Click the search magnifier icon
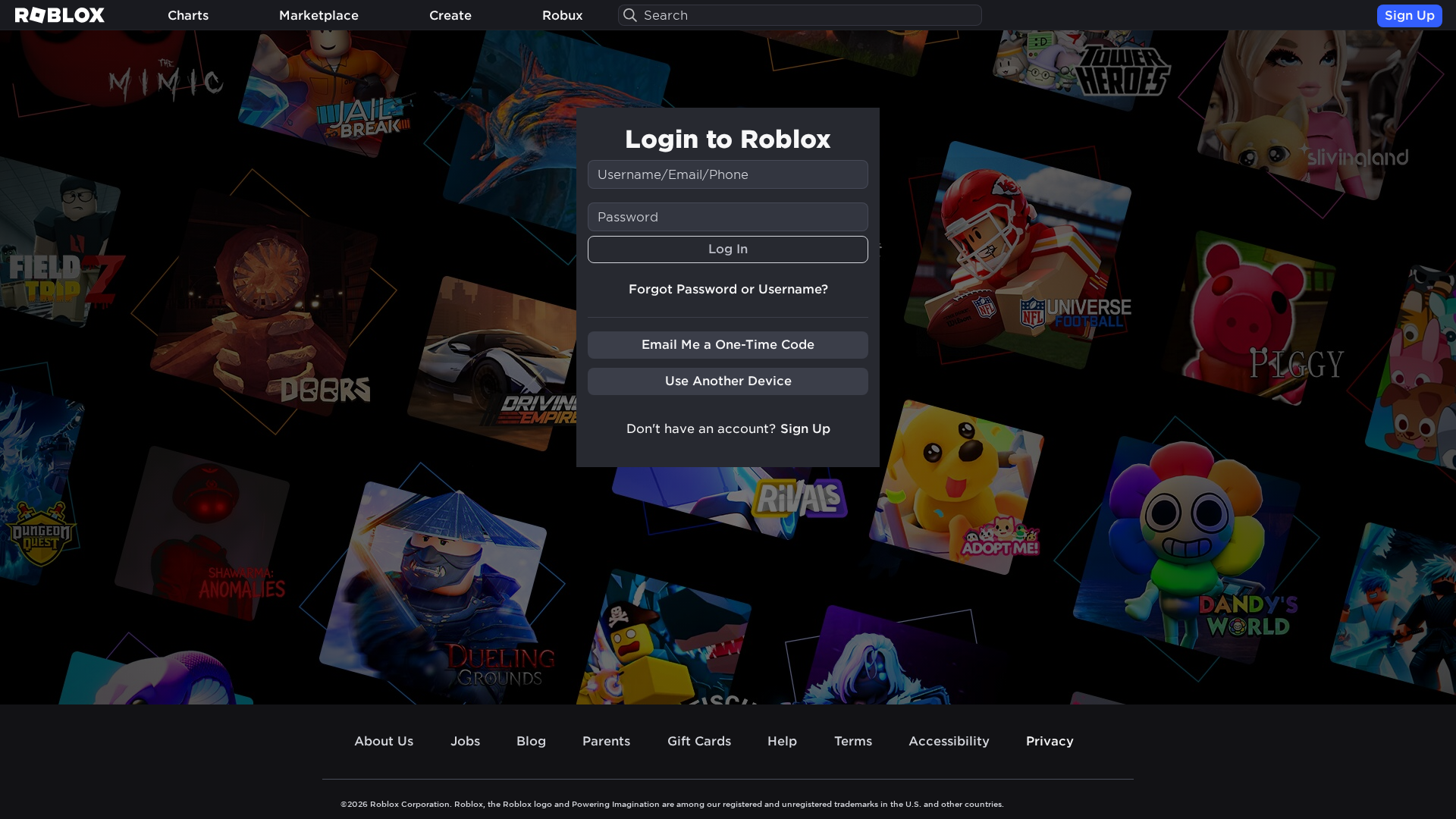The width and height of the screenshot is (1456, 819). tap(629, 15)
